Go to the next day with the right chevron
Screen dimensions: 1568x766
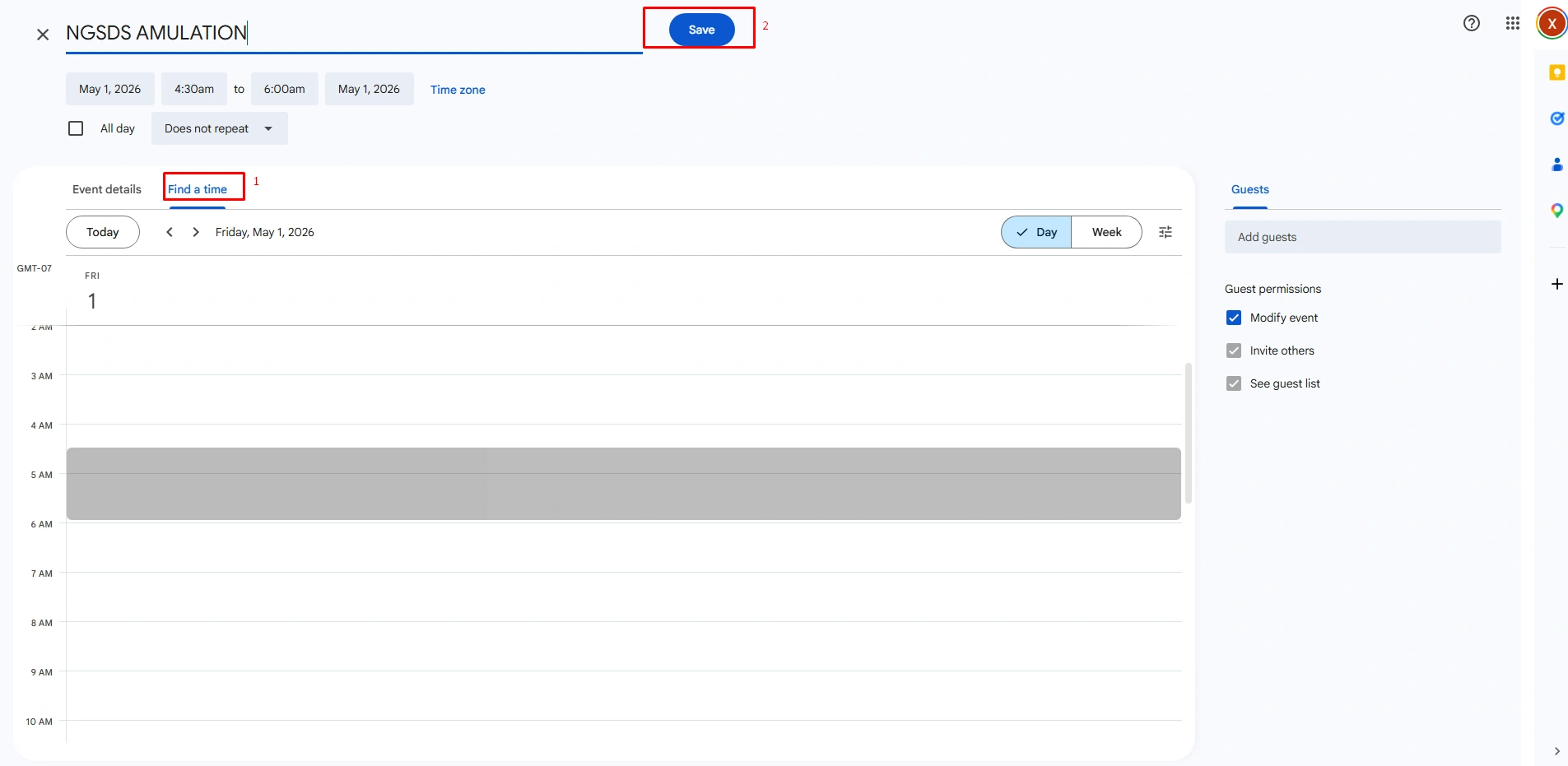196,232
